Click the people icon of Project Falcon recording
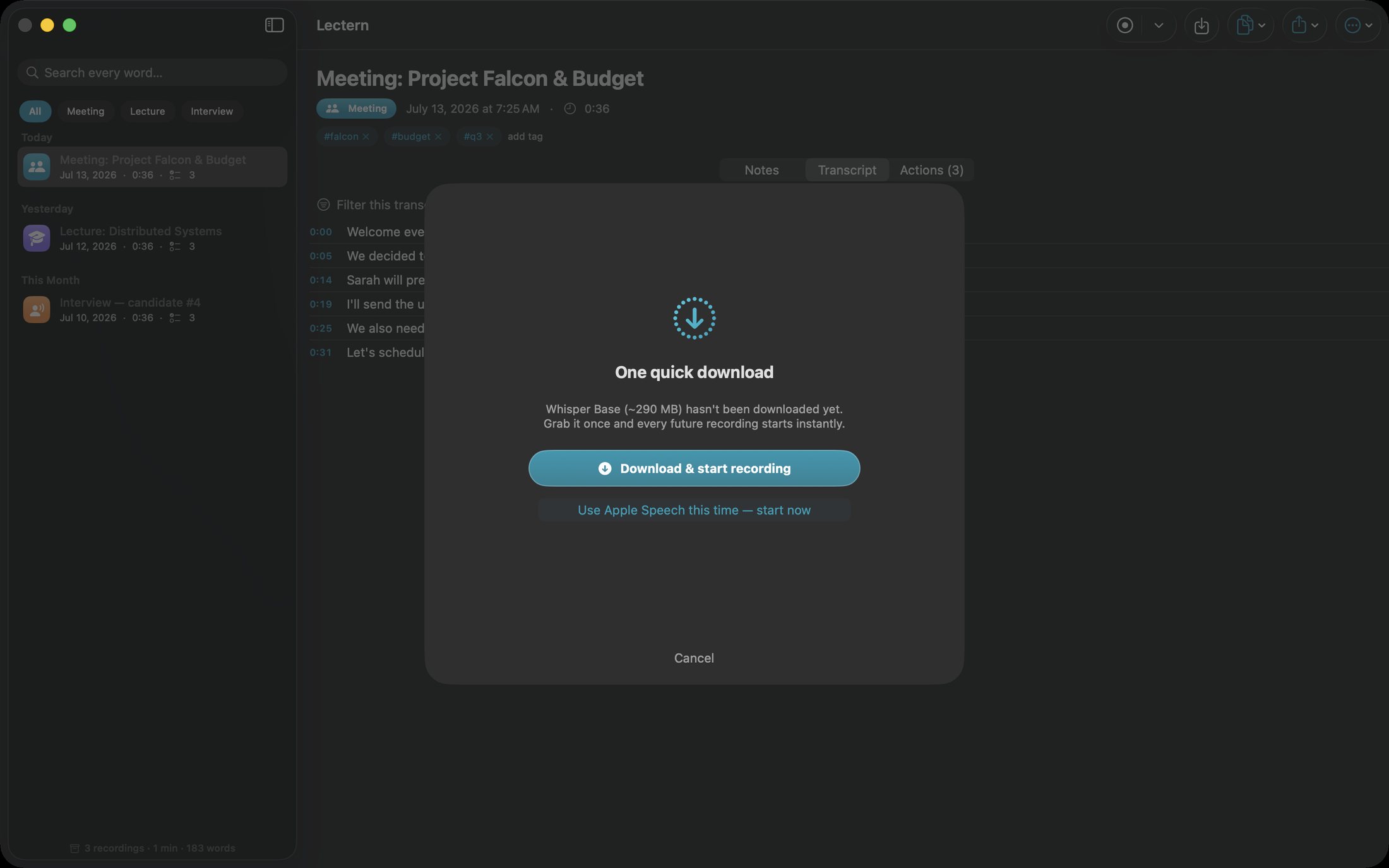Image resolution: width=1389 pixels, height=868 pixels. click(x=37, y=167)
